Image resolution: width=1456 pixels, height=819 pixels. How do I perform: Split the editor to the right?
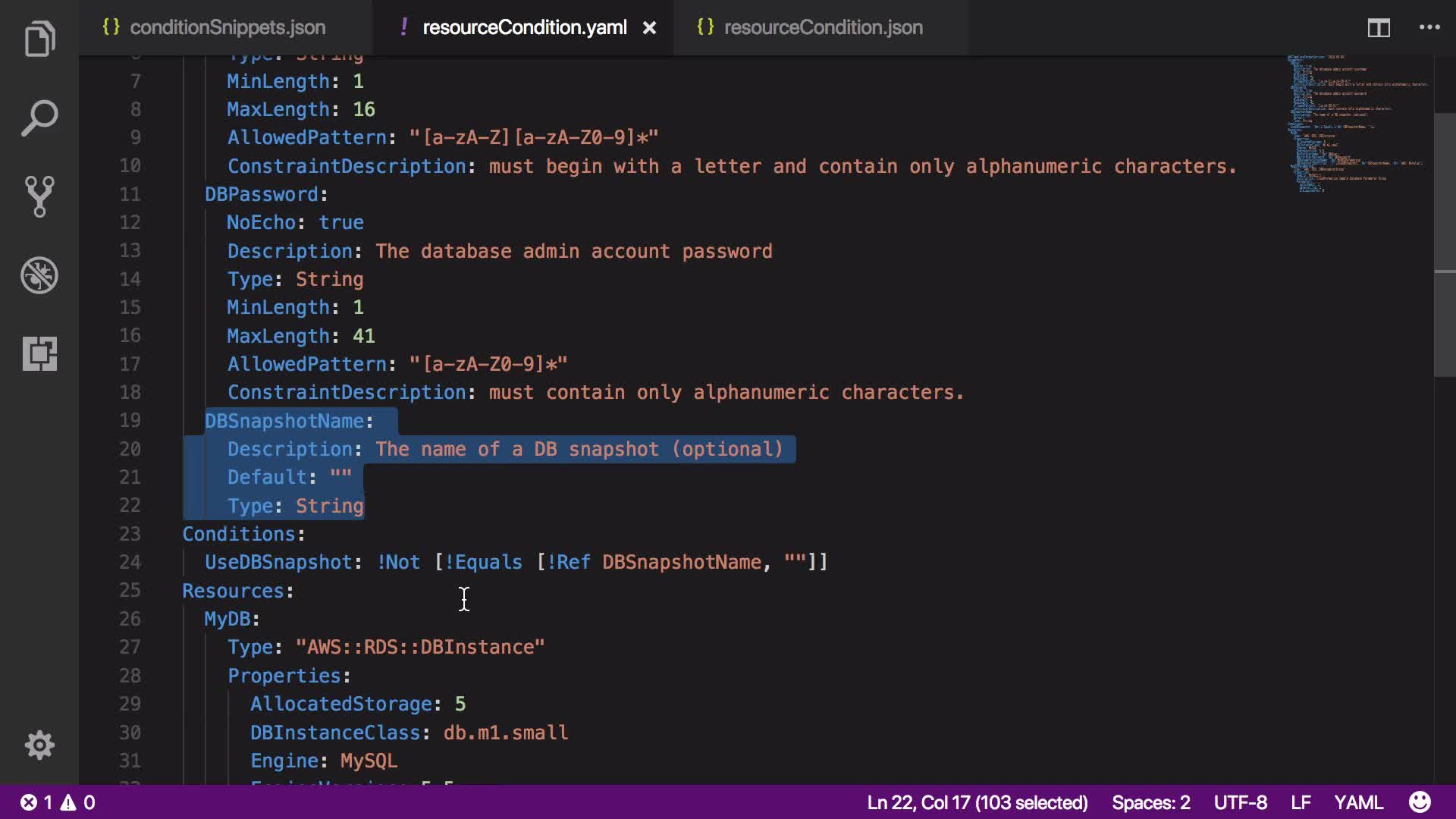(x=1379, y=28)
